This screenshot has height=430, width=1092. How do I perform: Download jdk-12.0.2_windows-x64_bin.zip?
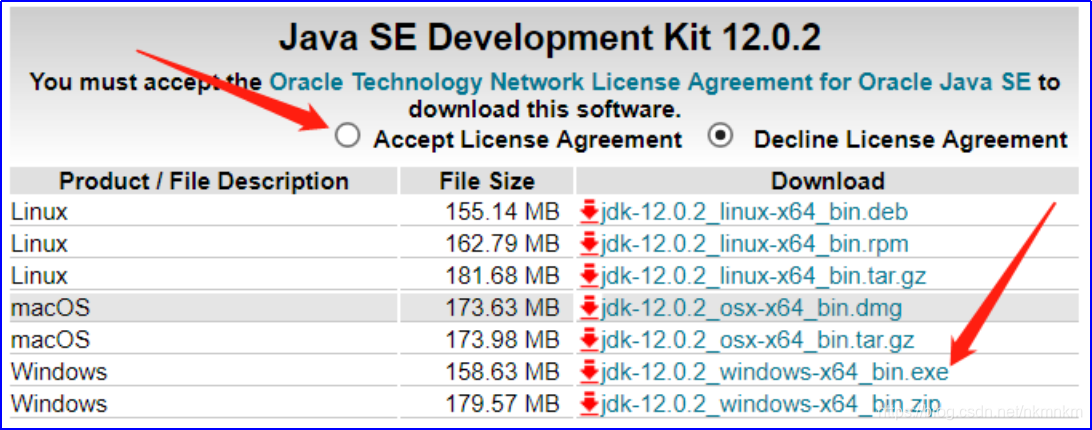[770, 404]
